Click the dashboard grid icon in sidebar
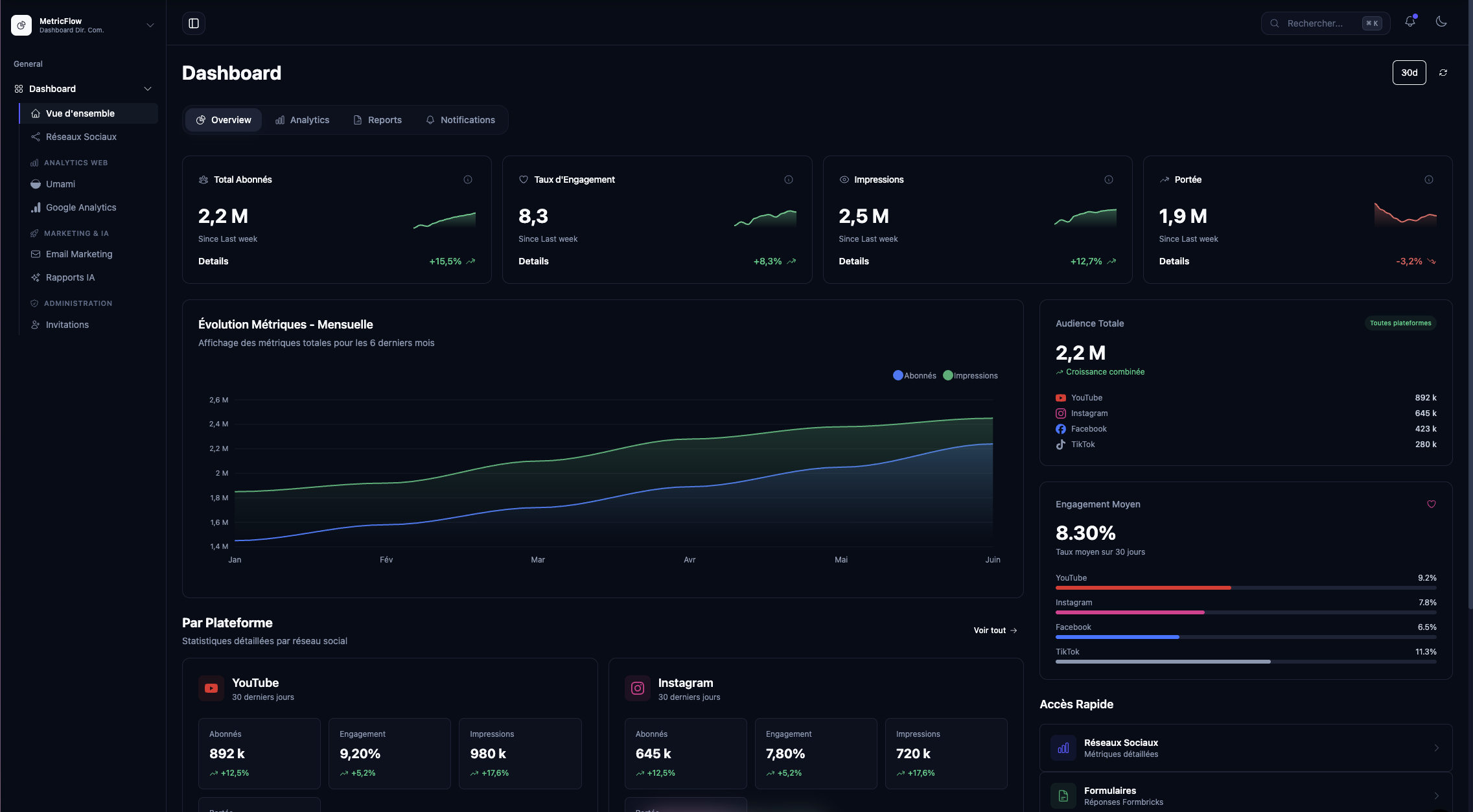Image resolution: width=1473 pixels, height=812 pixels. coord(19,89)
